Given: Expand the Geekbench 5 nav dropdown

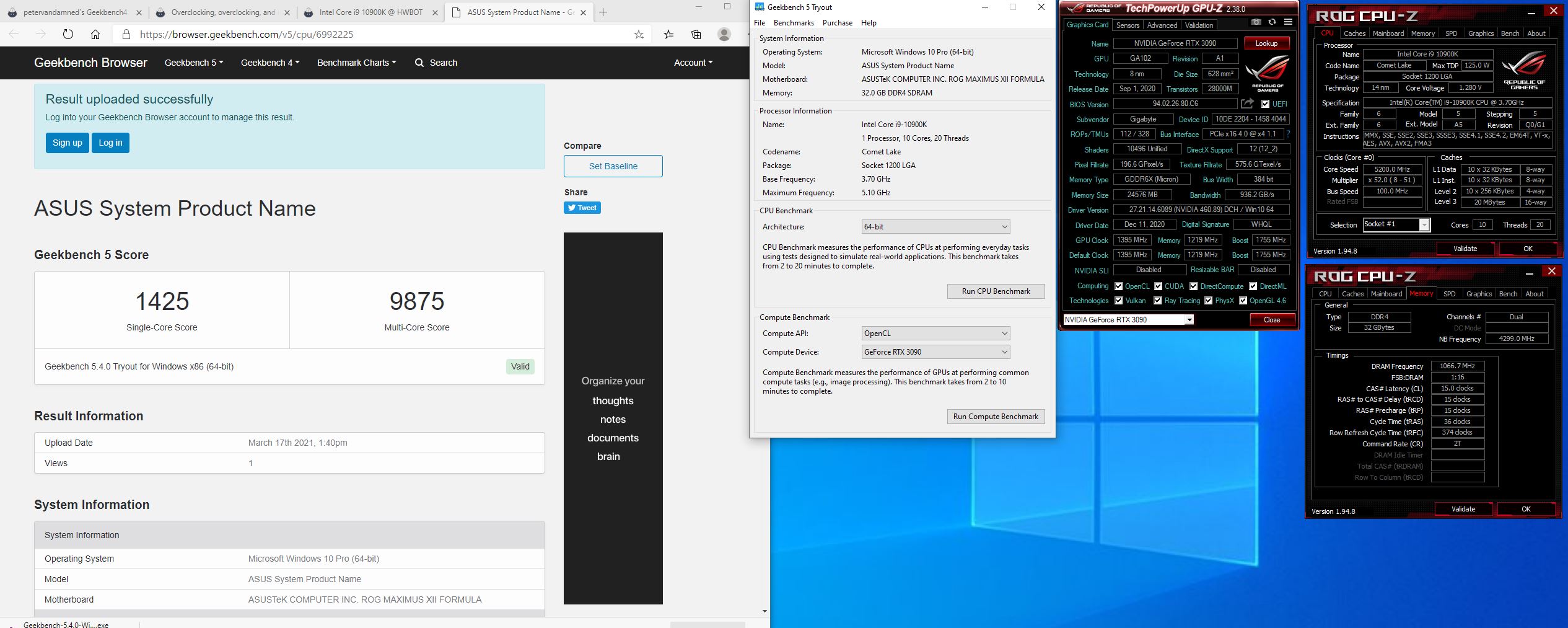Looking at the screenshot, I should coord(194,63).
